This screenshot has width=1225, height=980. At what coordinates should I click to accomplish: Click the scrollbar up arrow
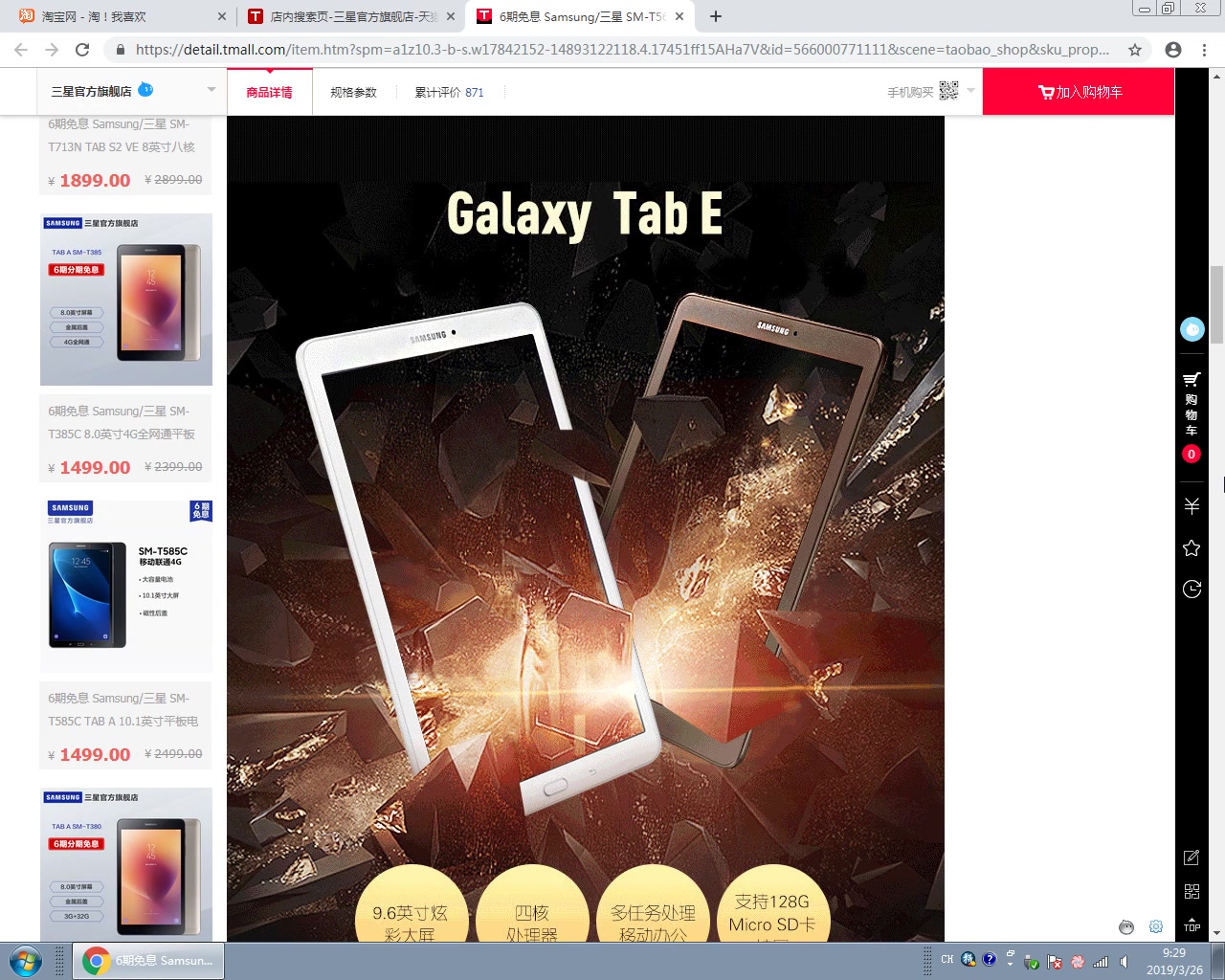[x=1217, y=75]
